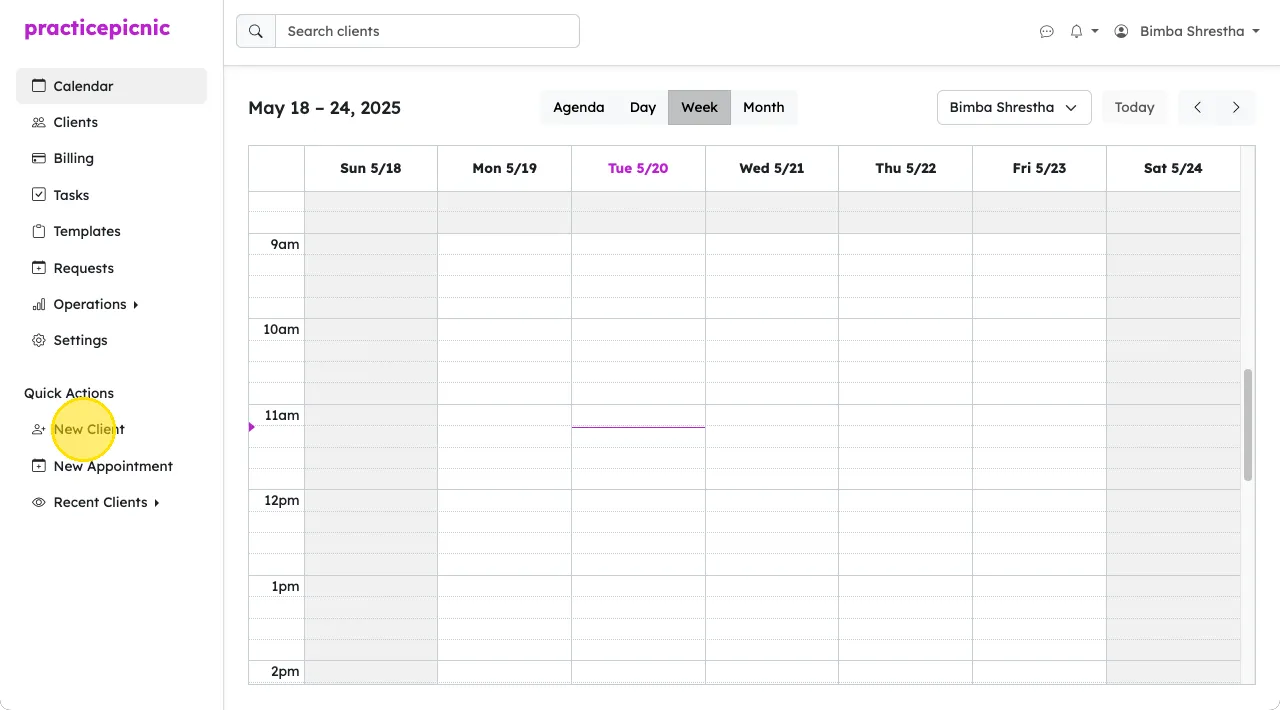Click the Mon 5/19 column header
1280x710 pixels.
[505, 168]
